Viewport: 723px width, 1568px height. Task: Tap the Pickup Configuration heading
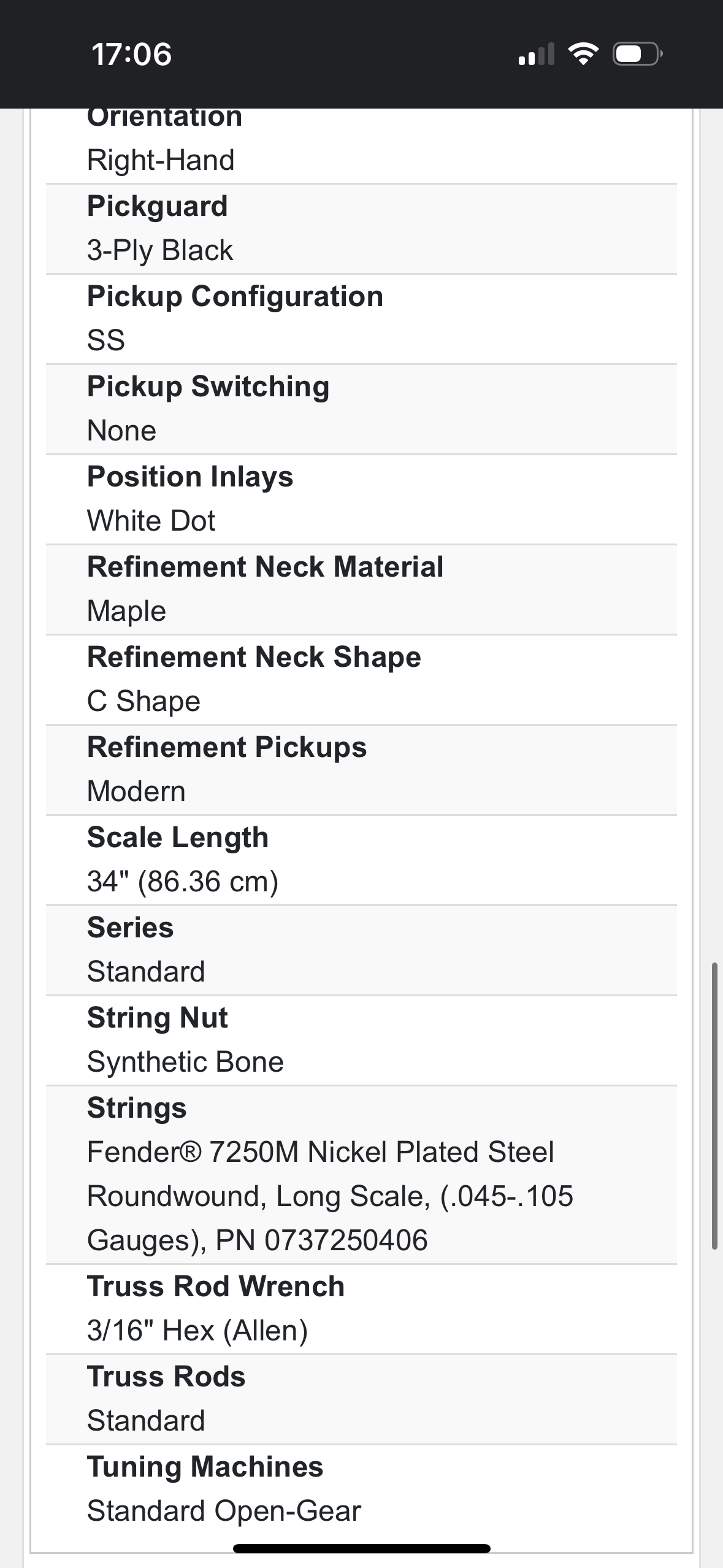click(x=235, y=296)
